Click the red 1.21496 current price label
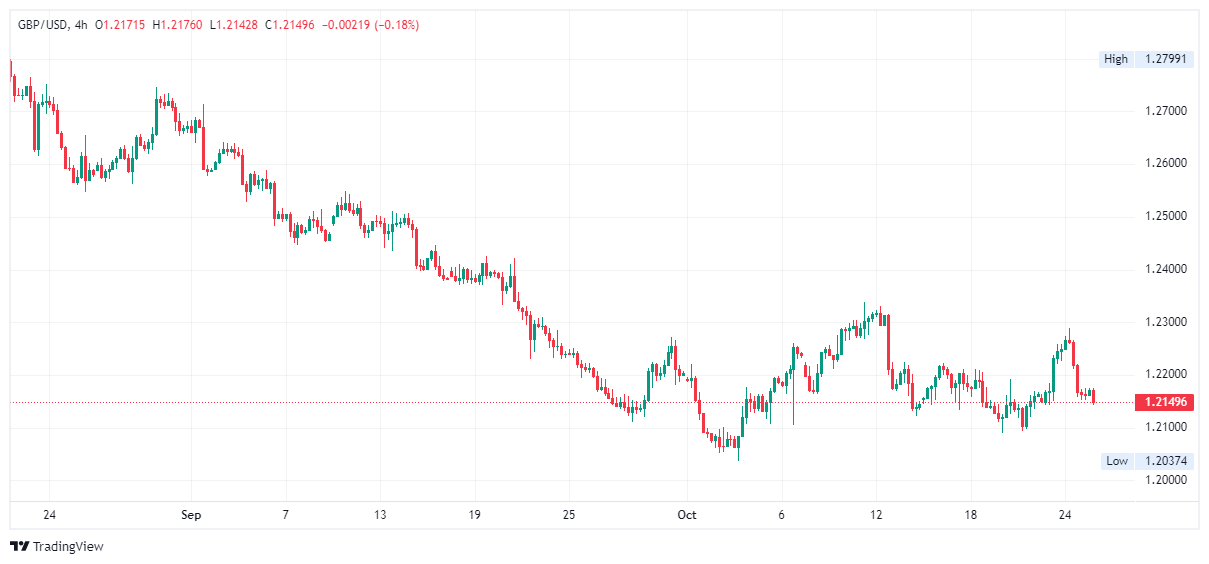The image size is (1209, 564). pyautogui.click(x=1165, y=402)
